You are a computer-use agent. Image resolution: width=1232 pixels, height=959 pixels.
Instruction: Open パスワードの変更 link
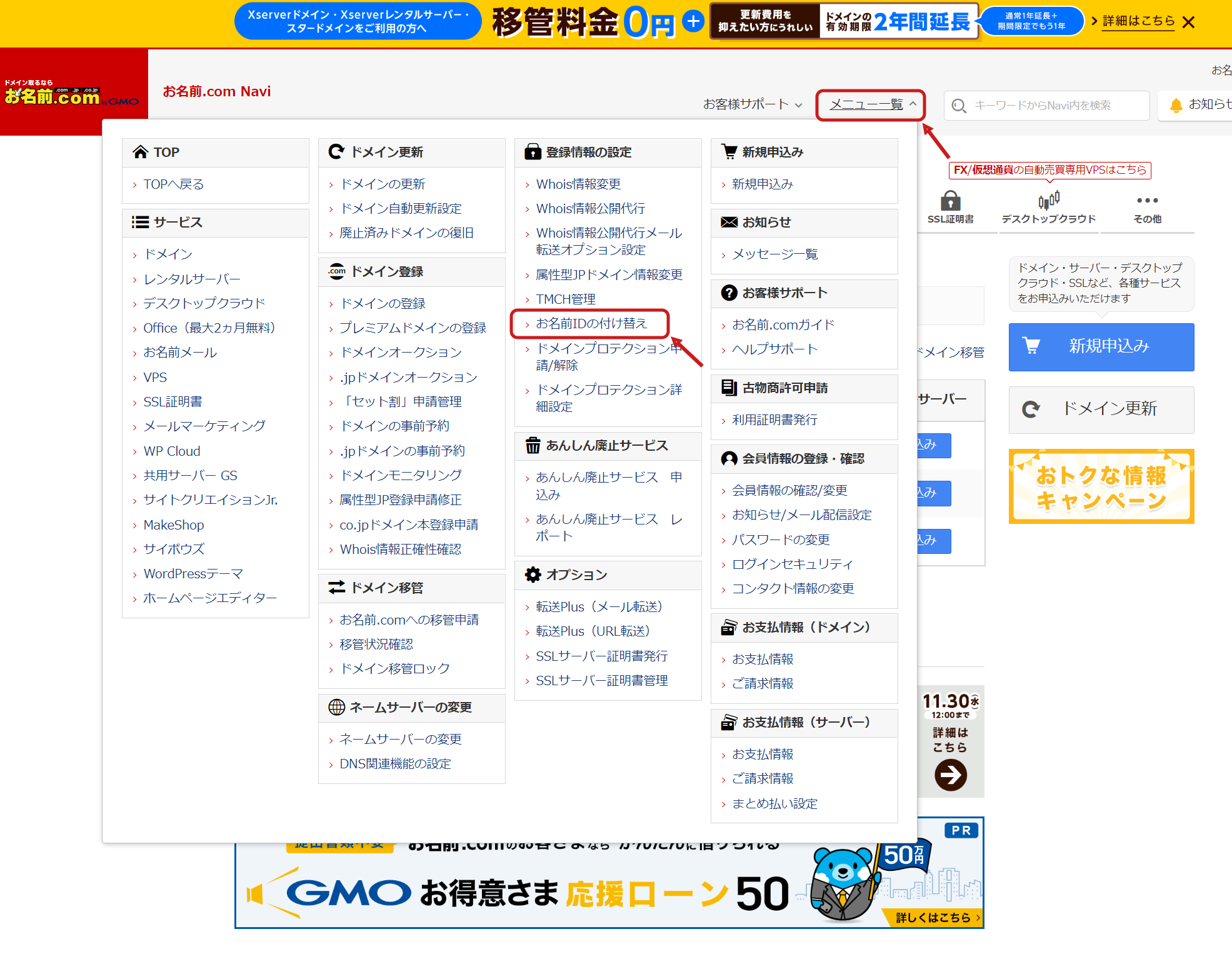point(781,540)
